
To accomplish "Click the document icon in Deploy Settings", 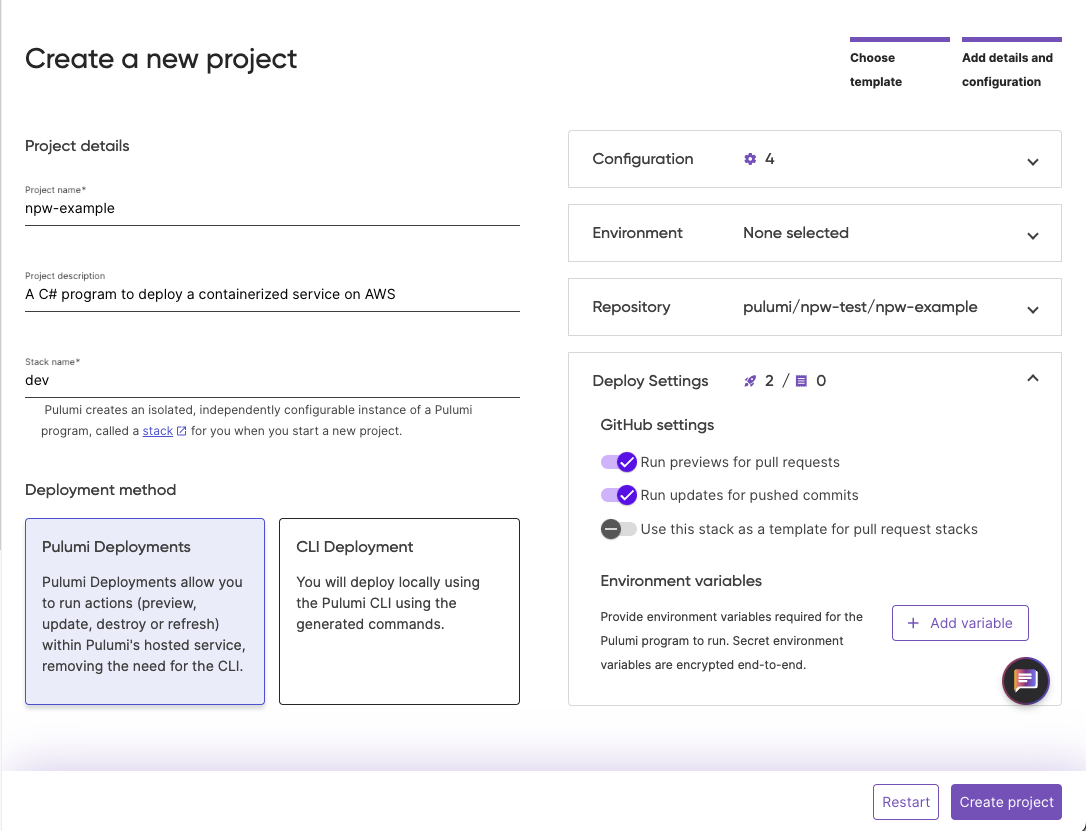I will pos(801,381).
